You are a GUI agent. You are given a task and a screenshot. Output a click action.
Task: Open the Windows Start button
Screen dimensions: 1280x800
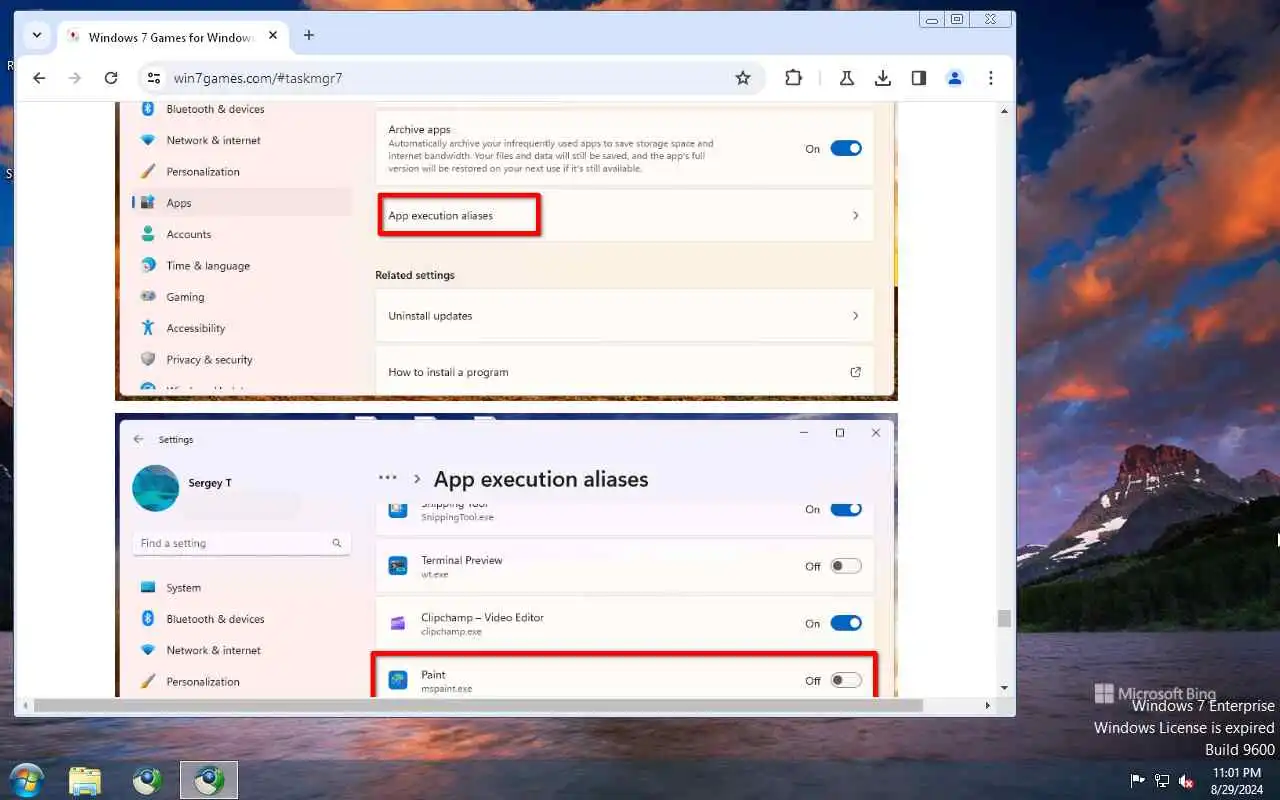[x=26, y=779]
